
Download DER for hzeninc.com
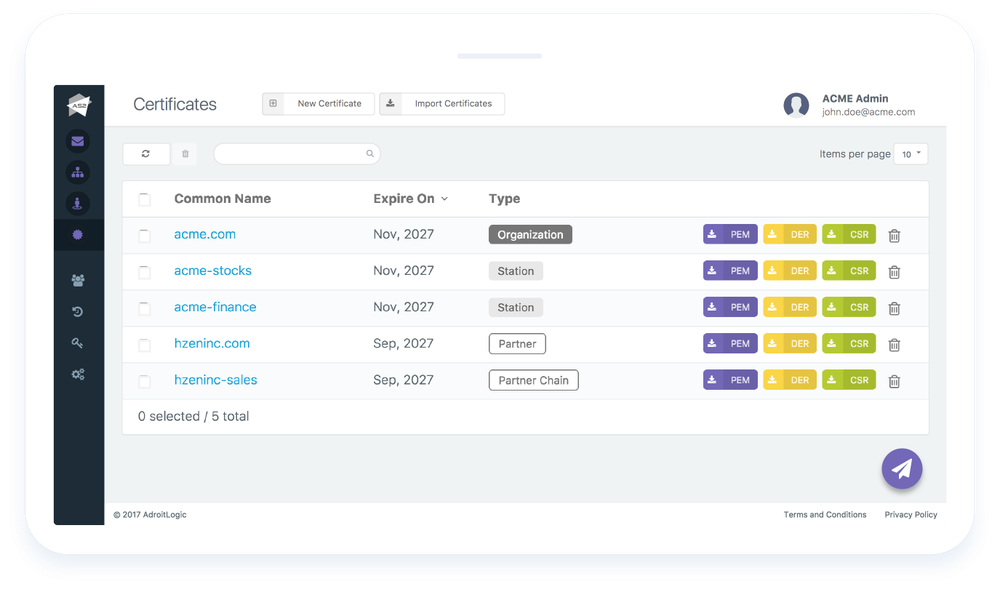click(x=790, y=343)
